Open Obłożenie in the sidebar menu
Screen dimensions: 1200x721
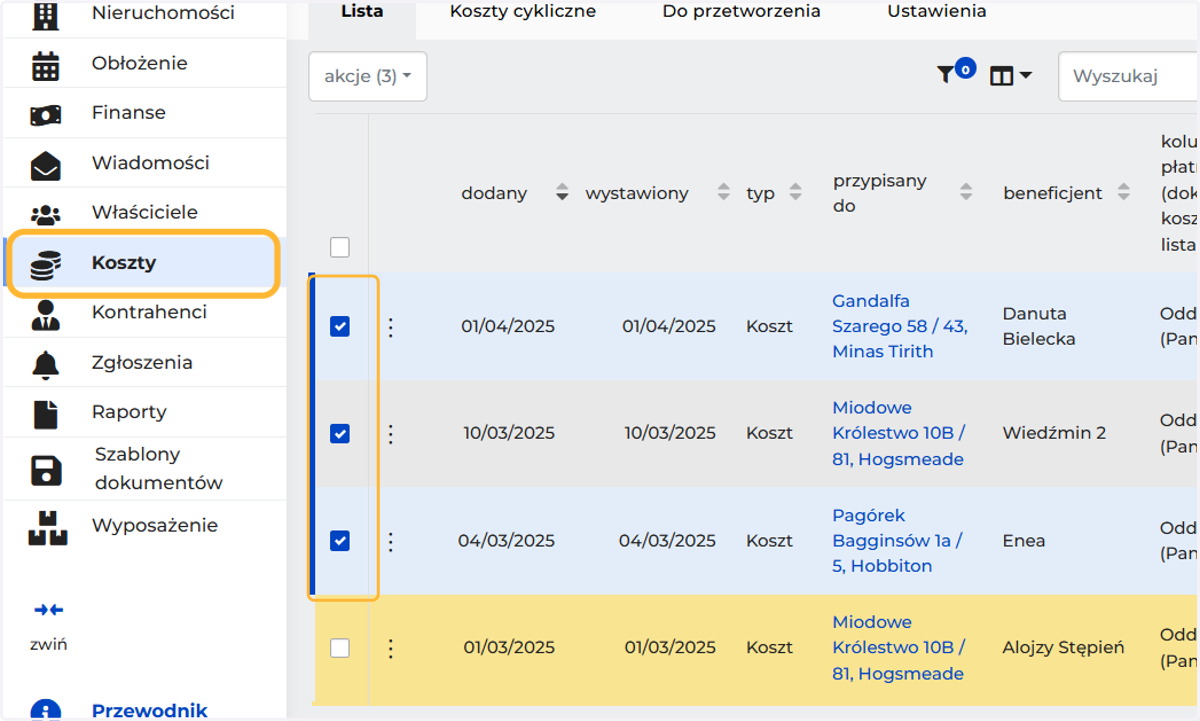140,63
